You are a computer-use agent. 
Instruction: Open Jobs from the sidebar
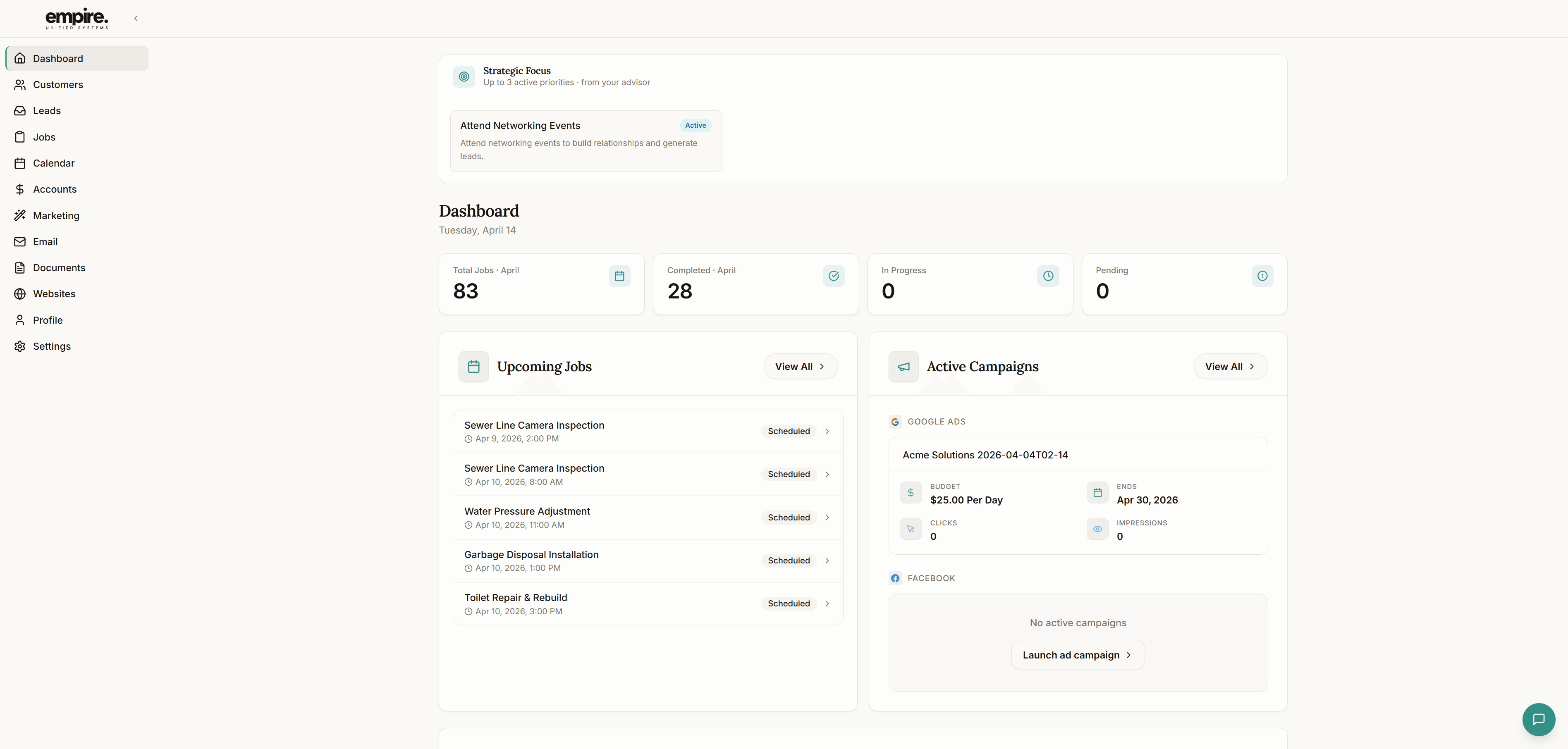click(x=76, y=137)
